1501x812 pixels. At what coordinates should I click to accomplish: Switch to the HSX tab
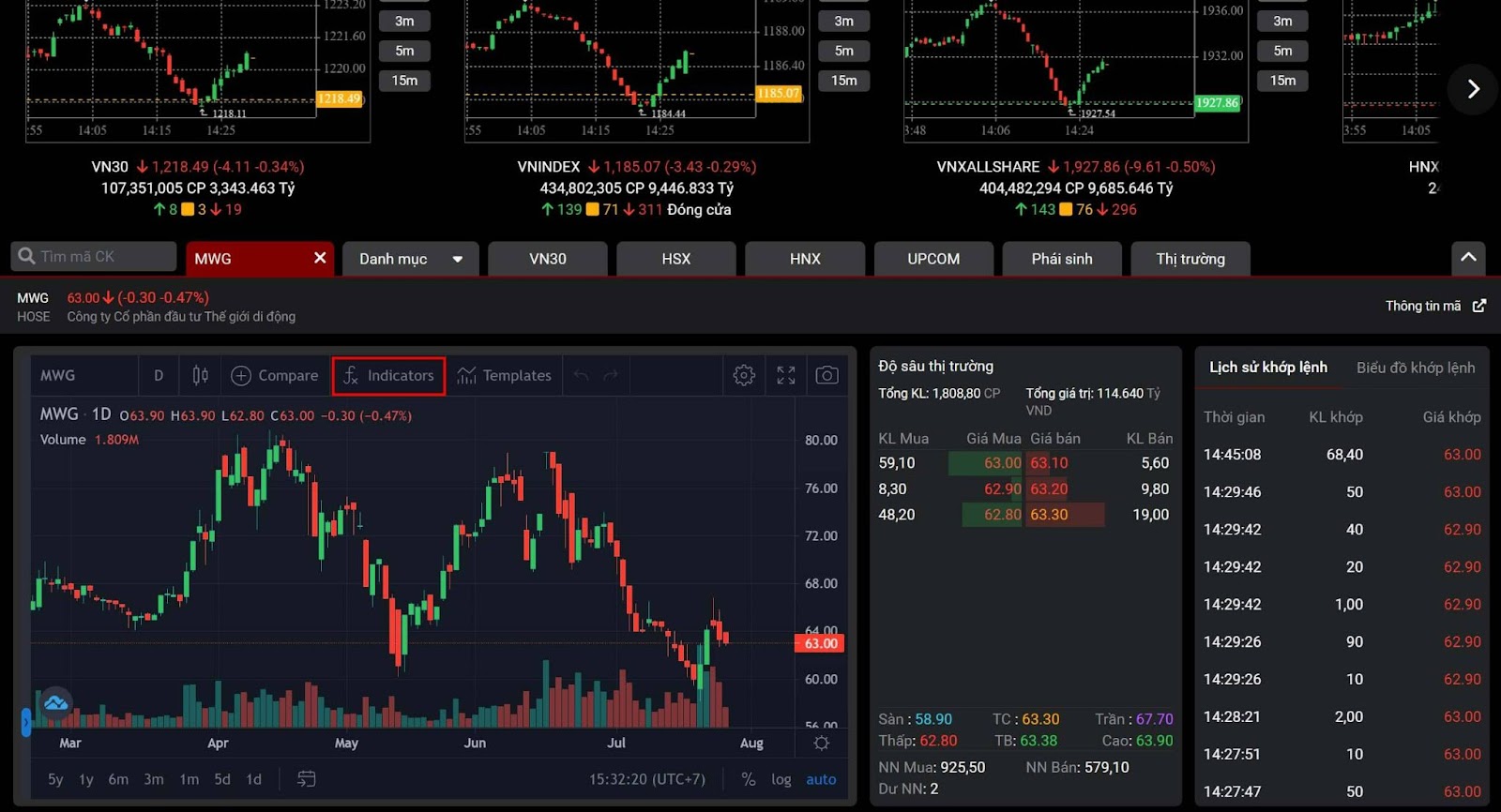tap(676, 259)
